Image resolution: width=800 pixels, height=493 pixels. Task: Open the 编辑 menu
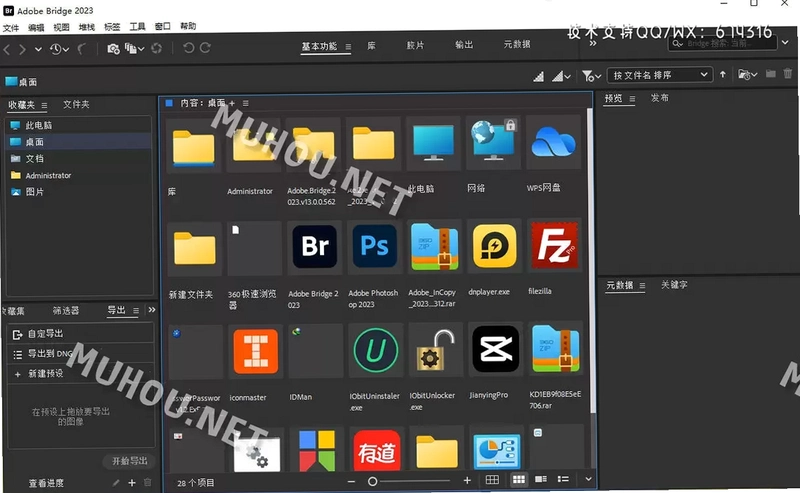pyautogui.click(x=36, y=28)
